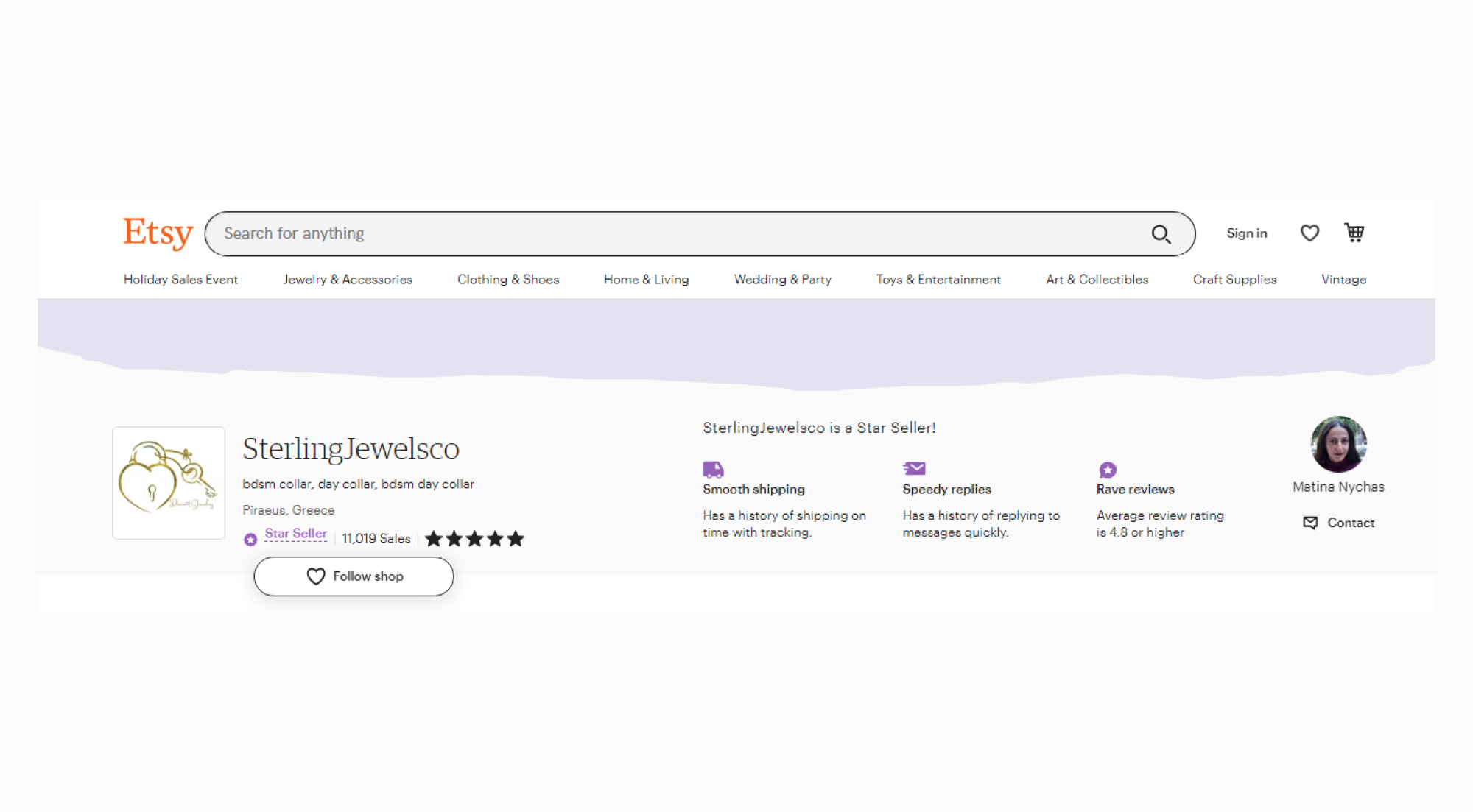Click the heart icon in Follow shop
1473x812 pixels.
coord(316,576)
